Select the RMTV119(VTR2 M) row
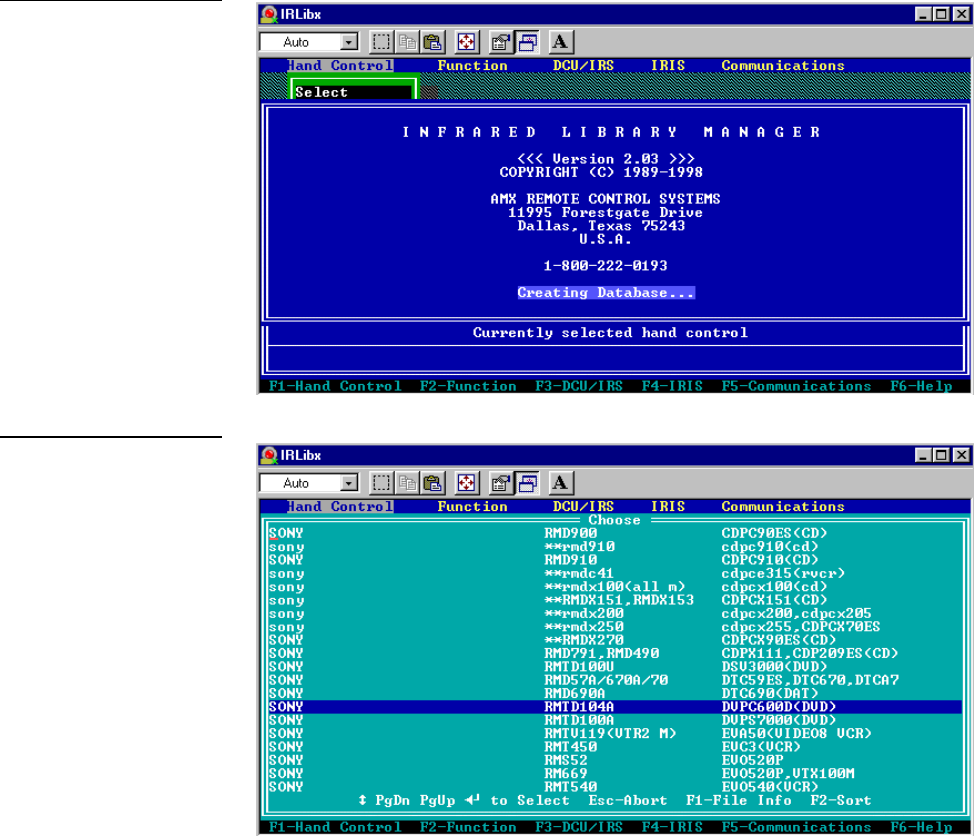Image resolution: width=974 pixels, height=836 pixels. click(614, 734)
